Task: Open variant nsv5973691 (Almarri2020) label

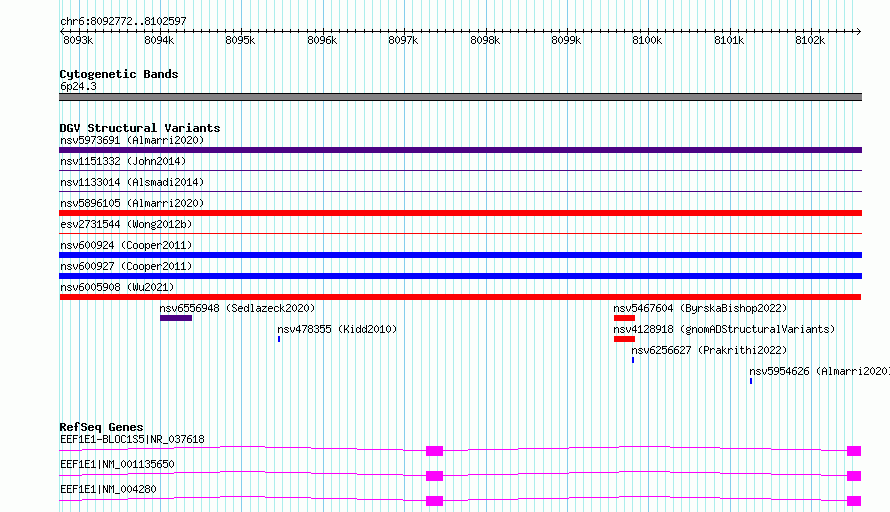Action: point(132,140)
